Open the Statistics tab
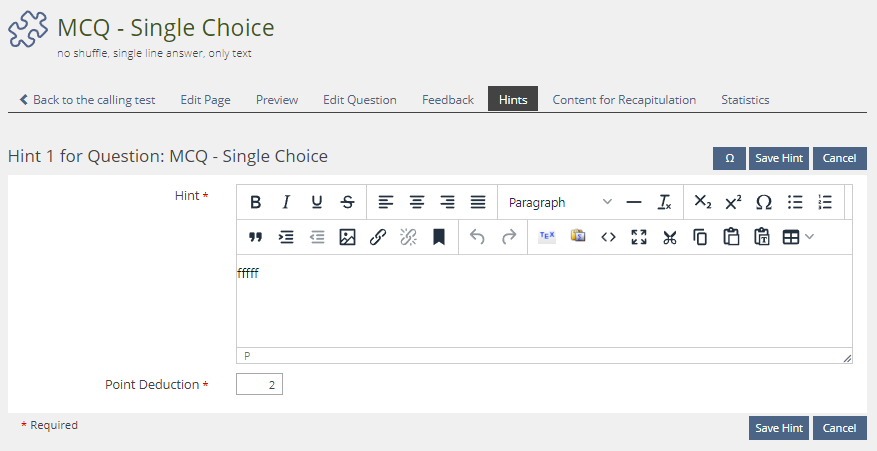Screen dimensions: 877x451 click(745, 100)
